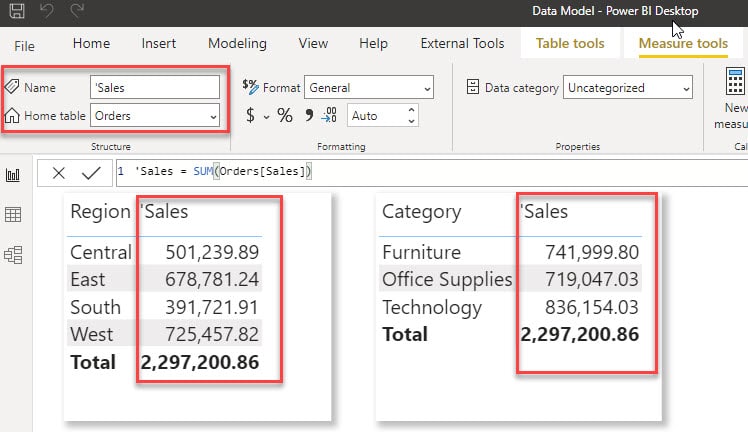The width and height of the screenshot is (748, 432).
Task: Click the value 678,781.24
Action: click(212, 279)
